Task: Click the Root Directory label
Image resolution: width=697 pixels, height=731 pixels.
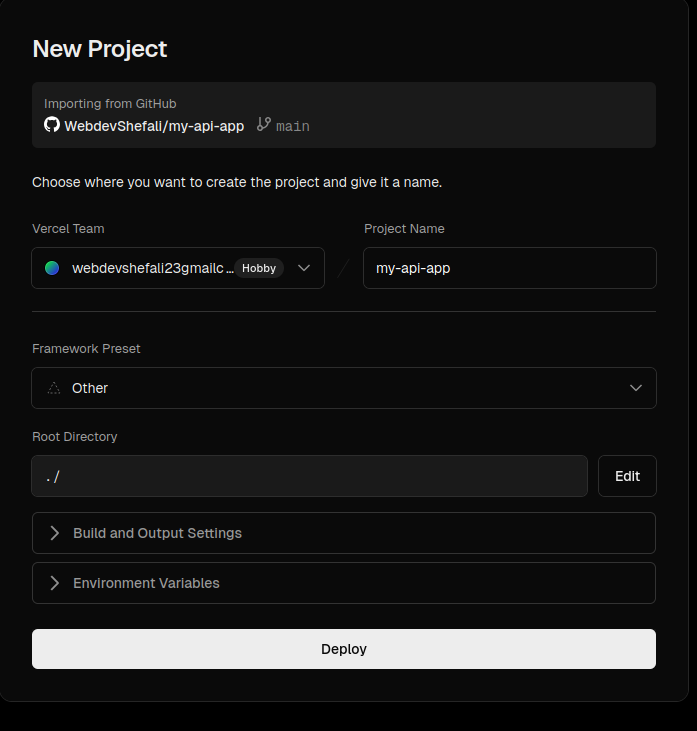Action: pos(75,437)
